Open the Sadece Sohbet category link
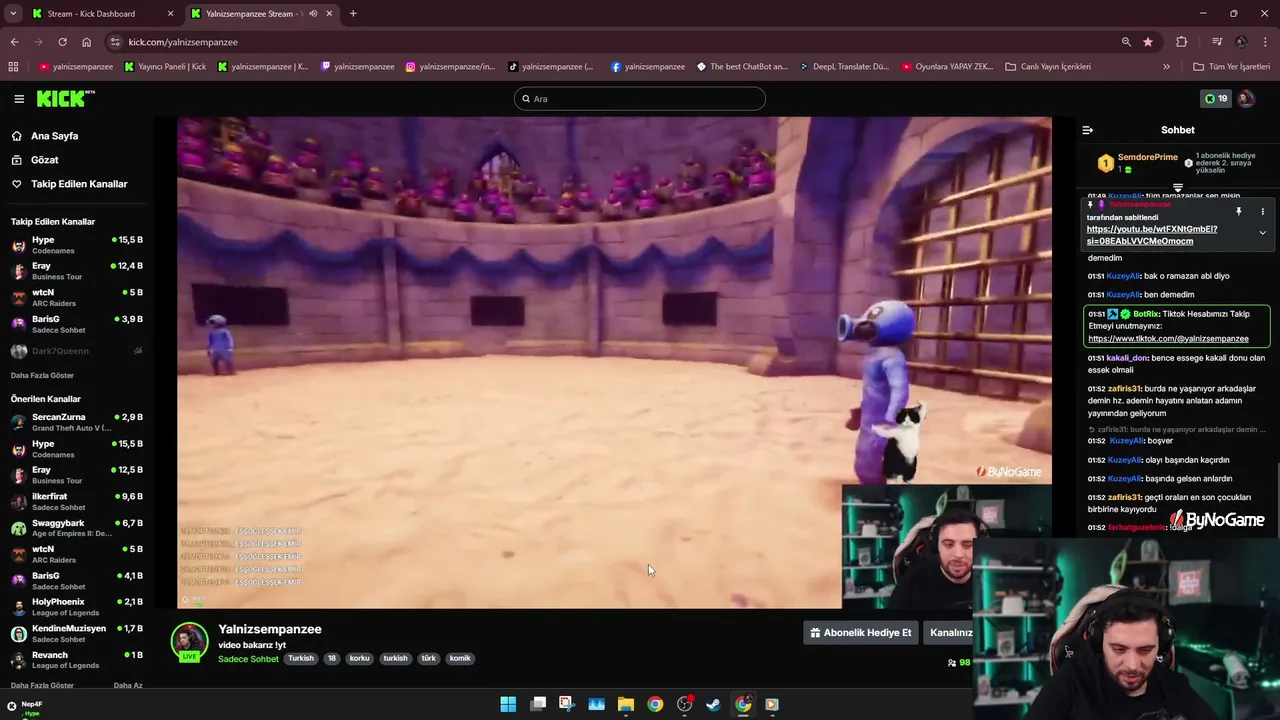Image resolution: width=1280 pixels, height=720 pixels. click(x=248, y=659)
